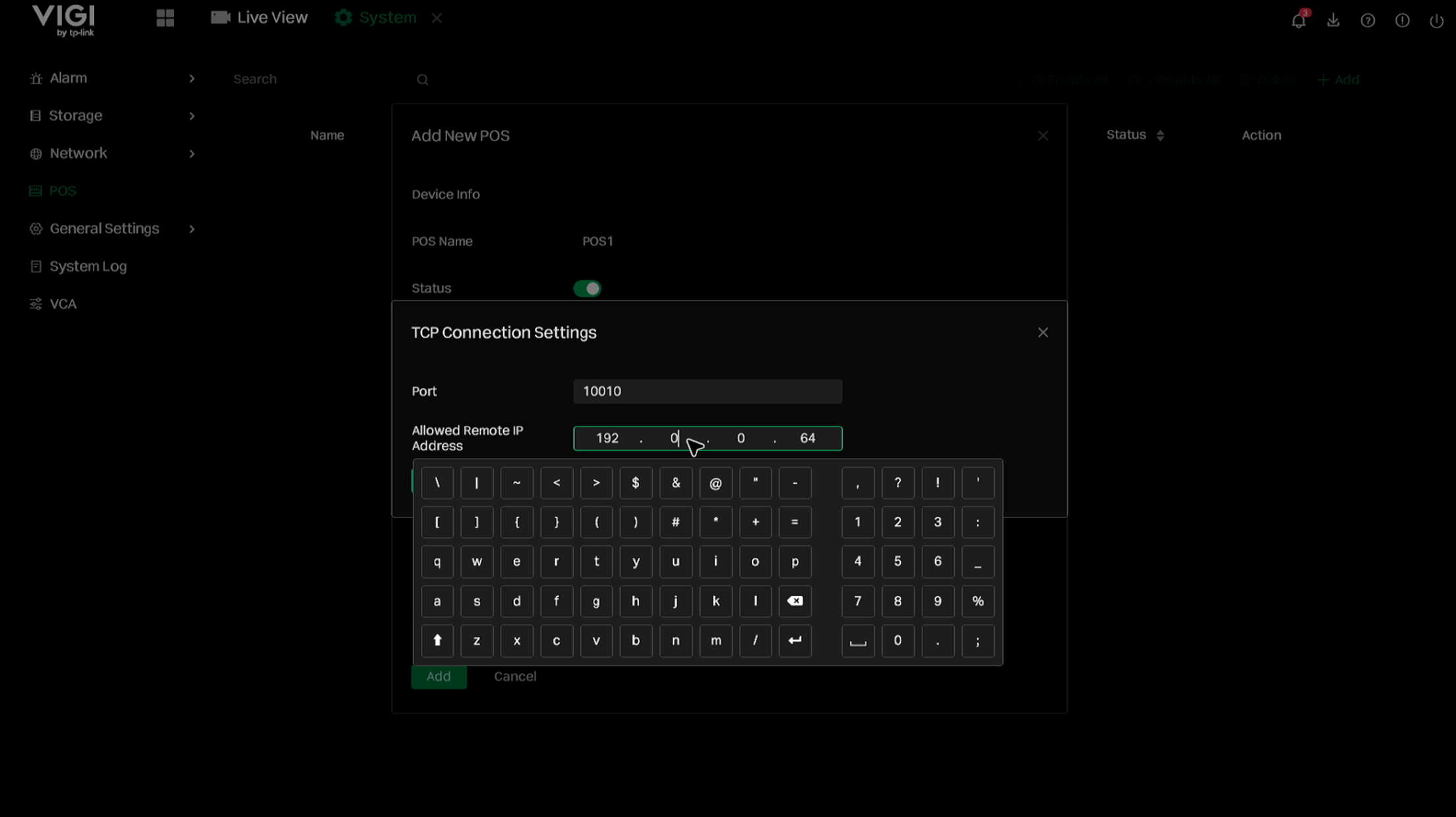
Task: Open the help question-mark icon
Action: pos(1368,20)
